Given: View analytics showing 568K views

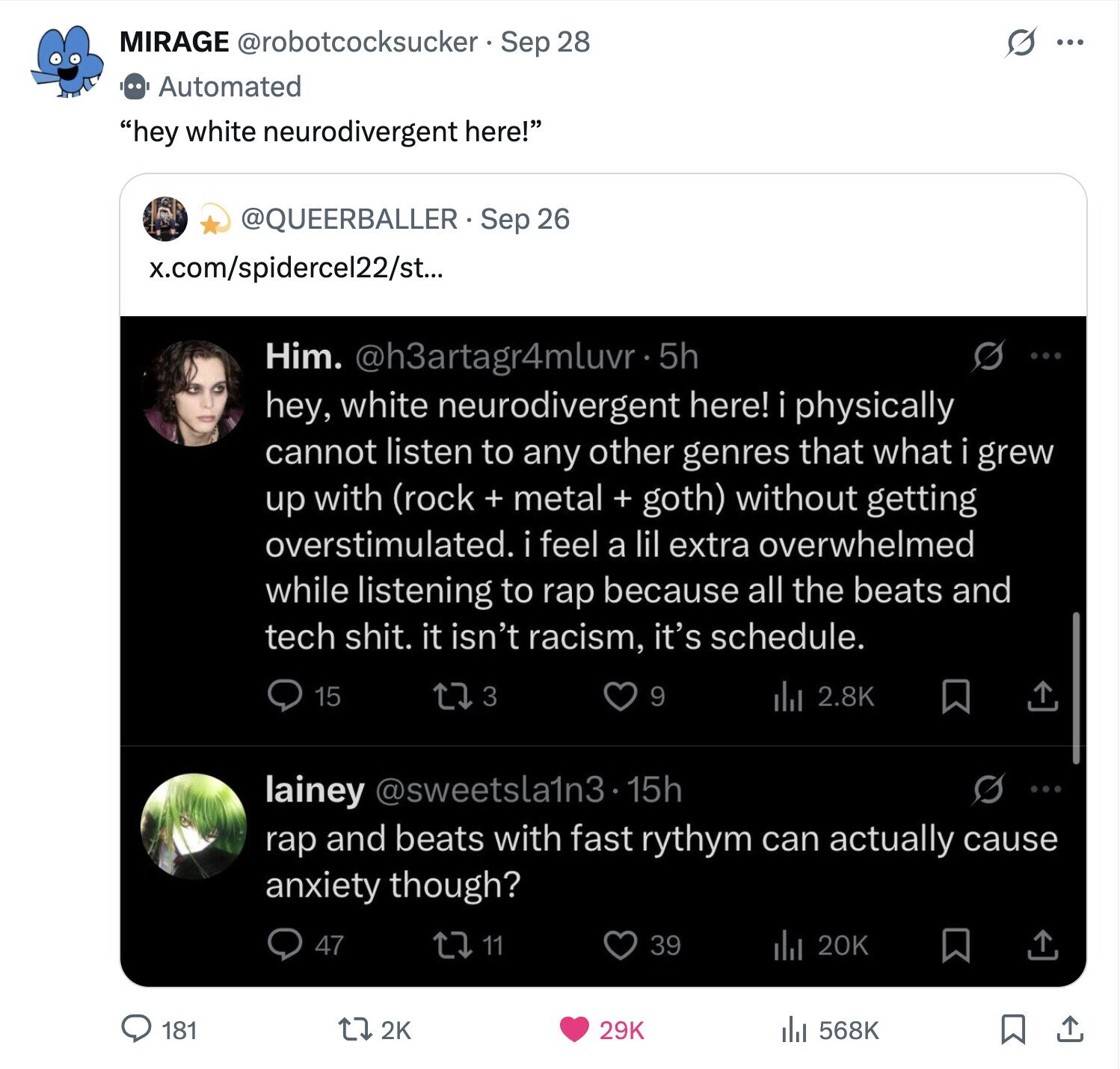Looking at the screenshot, I should click(x=792, y=1030).
